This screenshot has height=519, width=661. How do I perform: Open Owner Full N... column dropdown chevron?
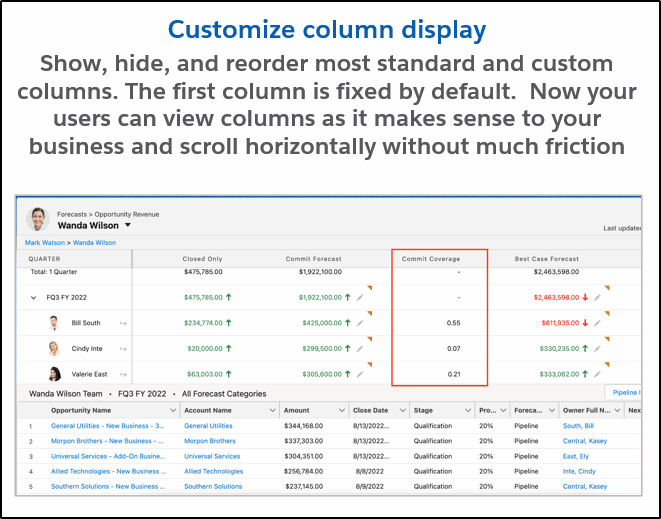(x=618, y=410)
